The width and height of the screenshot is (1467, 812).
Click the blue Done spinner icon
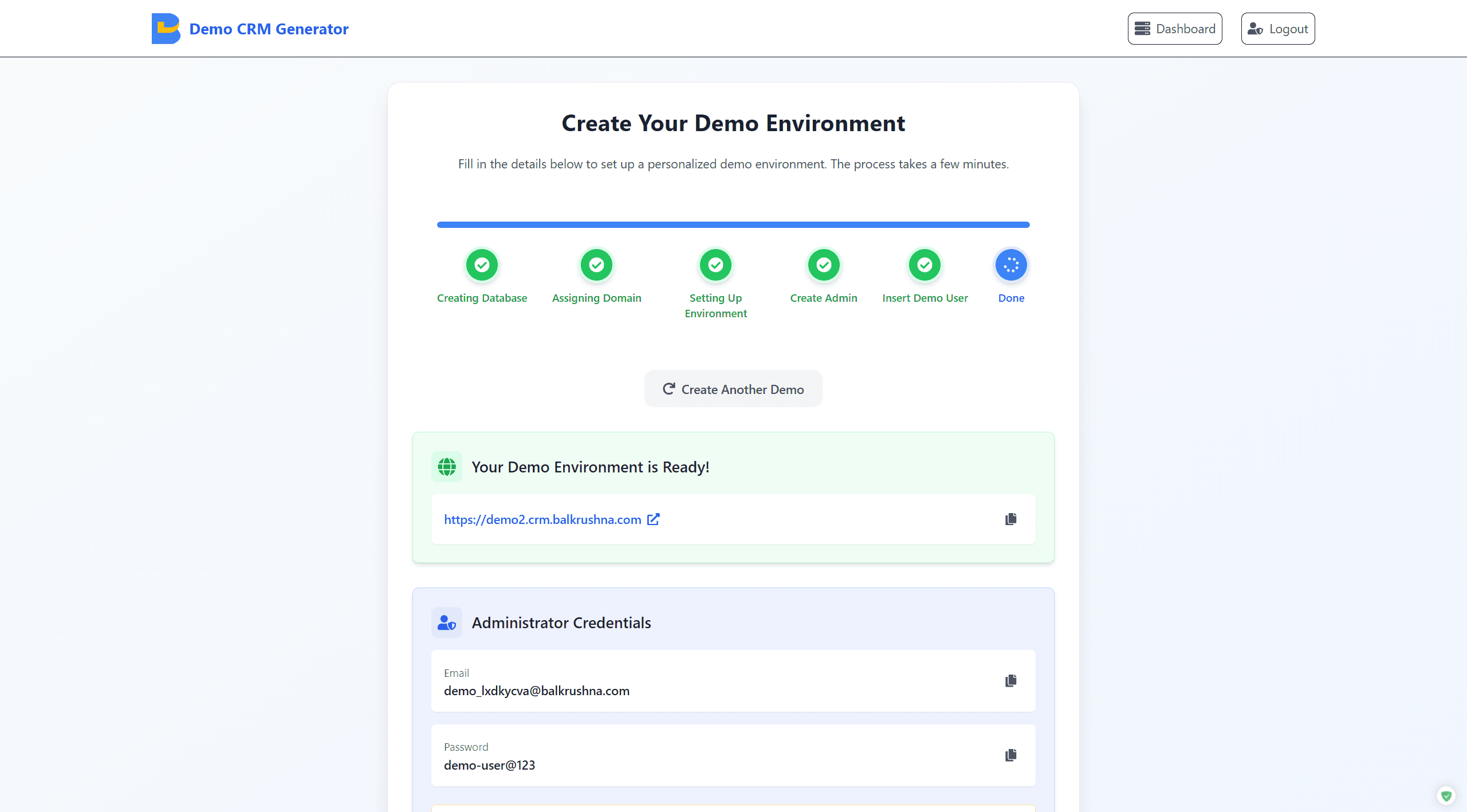pyautogui.click(x=1011, y=265)
